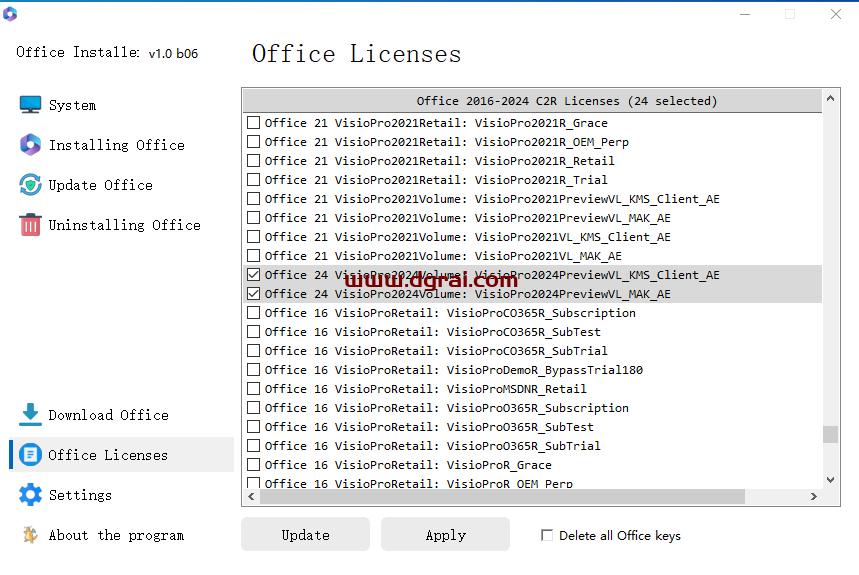The height and width of the screenshot is (575, 859).
Task: Click the horizontal scroll left arrow
Action: click(x=251, y=496)
